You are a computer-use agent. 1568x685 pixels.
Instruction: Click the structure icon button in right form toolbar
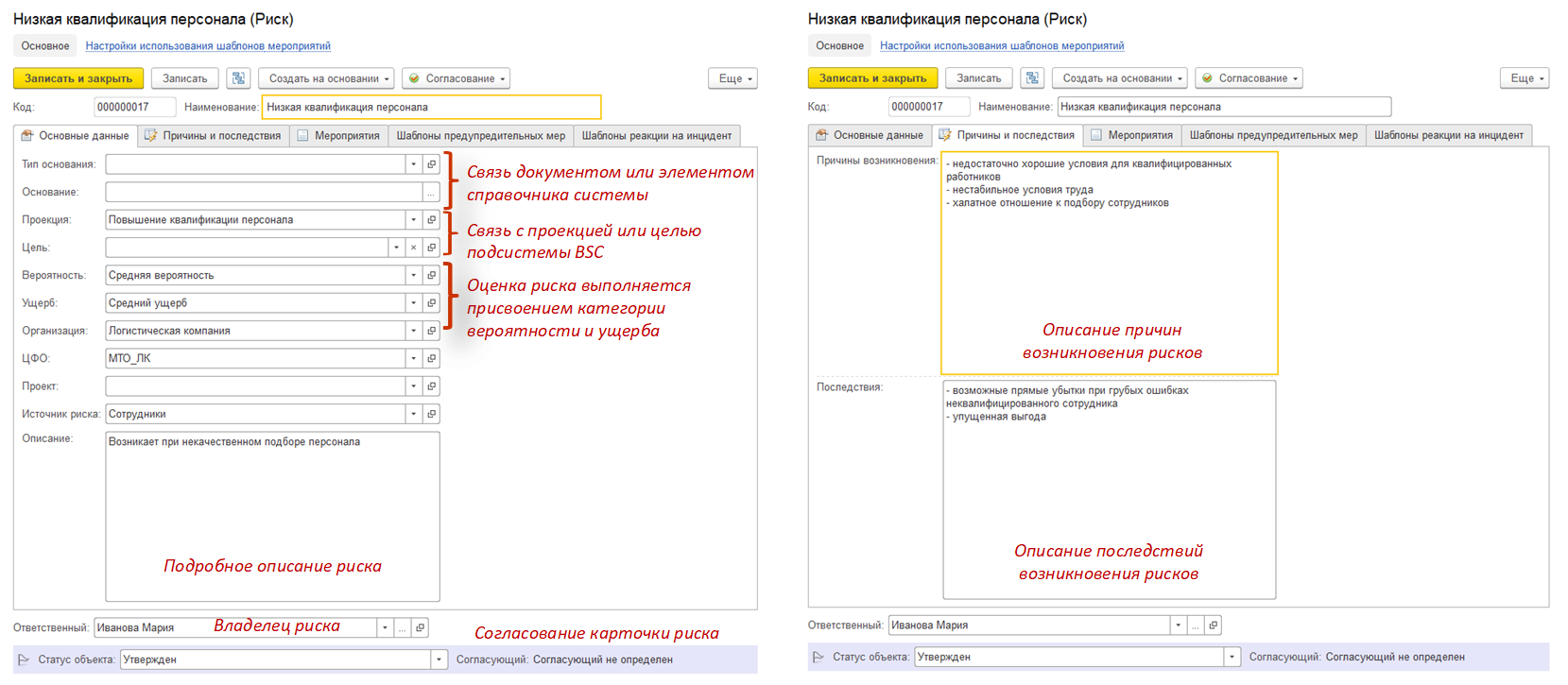click(x=1032, y=78)
